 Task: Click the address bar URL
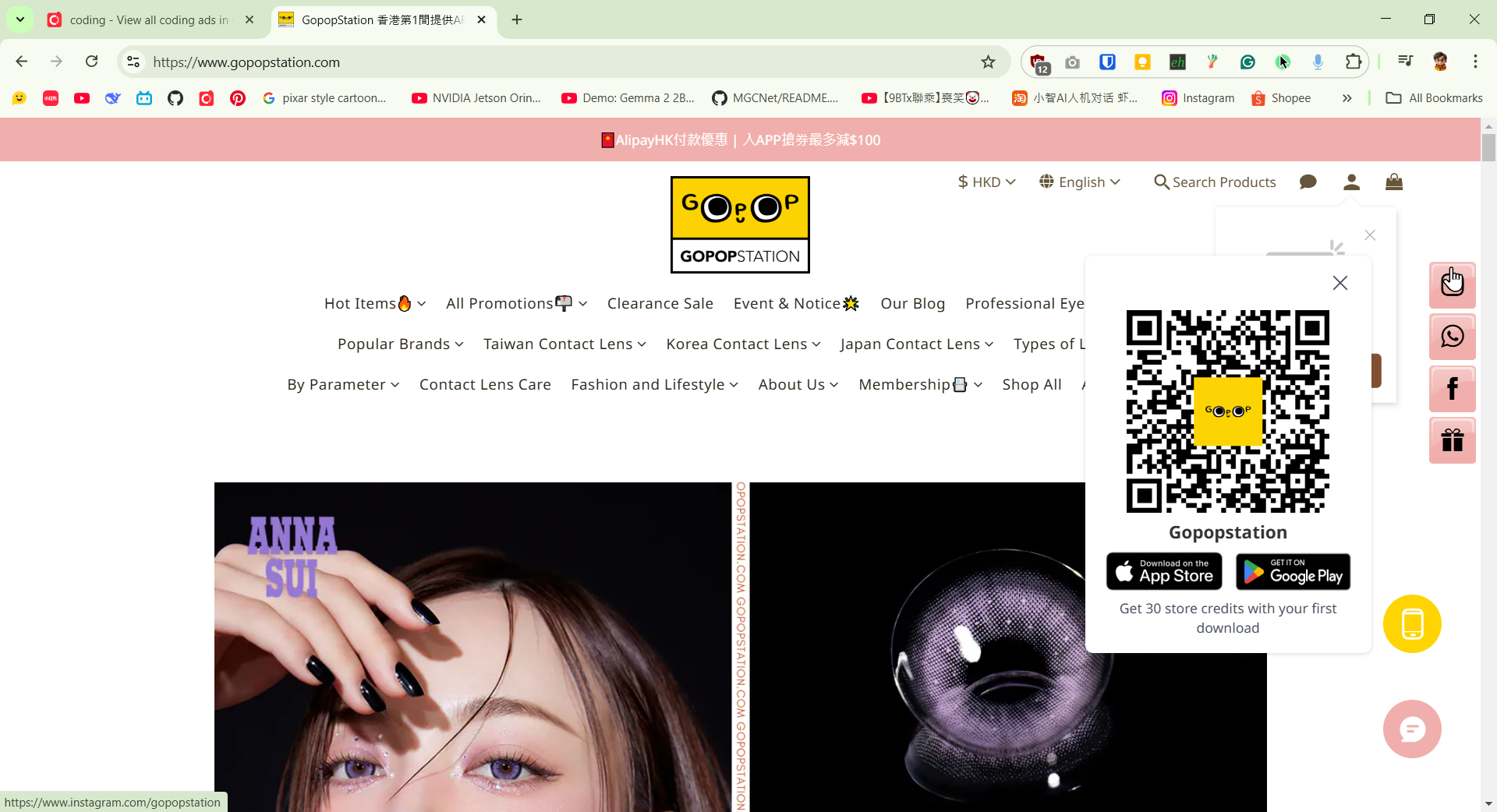click(246, 62)
